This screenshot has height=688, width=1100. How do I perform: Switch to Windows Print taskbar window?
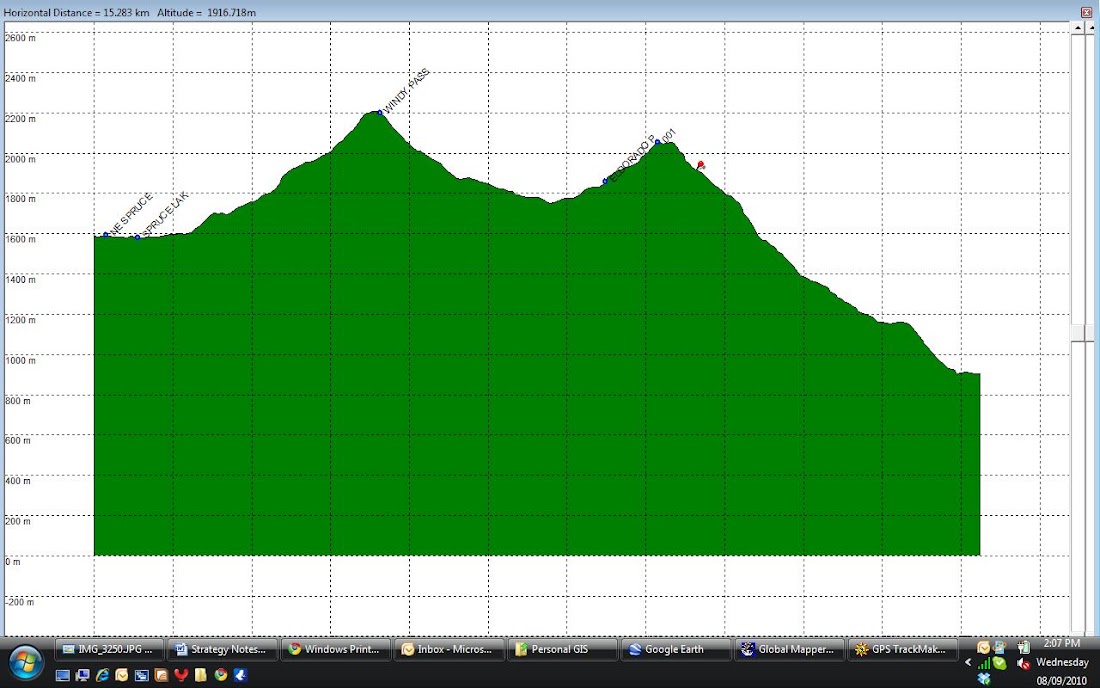[336, 649]
